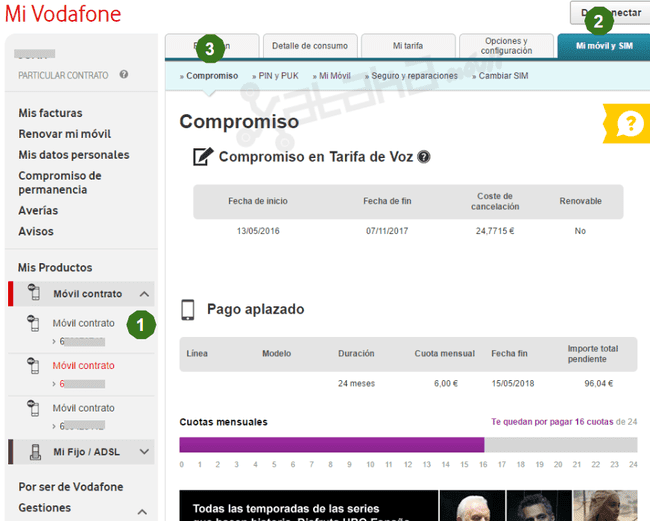The image size is (650, 521).
Task: Open the Opciones y configuración tab
Action: [507, 46]
